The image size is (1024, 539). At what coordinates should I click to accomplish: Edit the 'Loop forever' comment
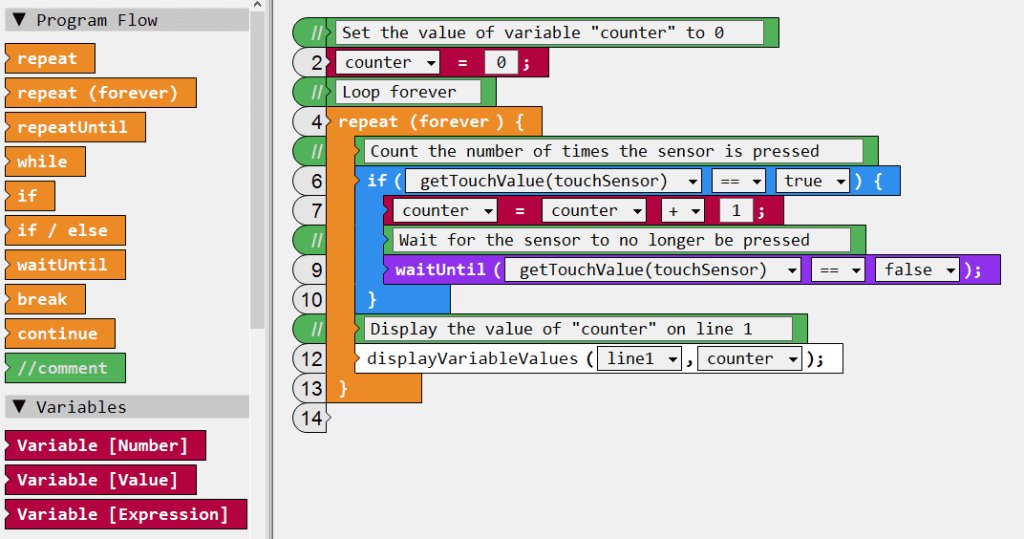[x=408, y=92]
